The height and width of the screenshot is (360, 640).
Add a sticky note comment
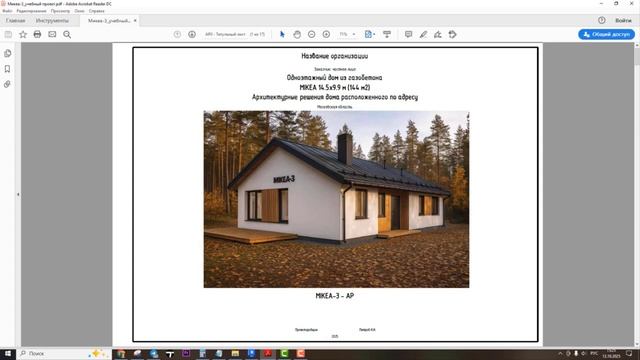(408, 34)
